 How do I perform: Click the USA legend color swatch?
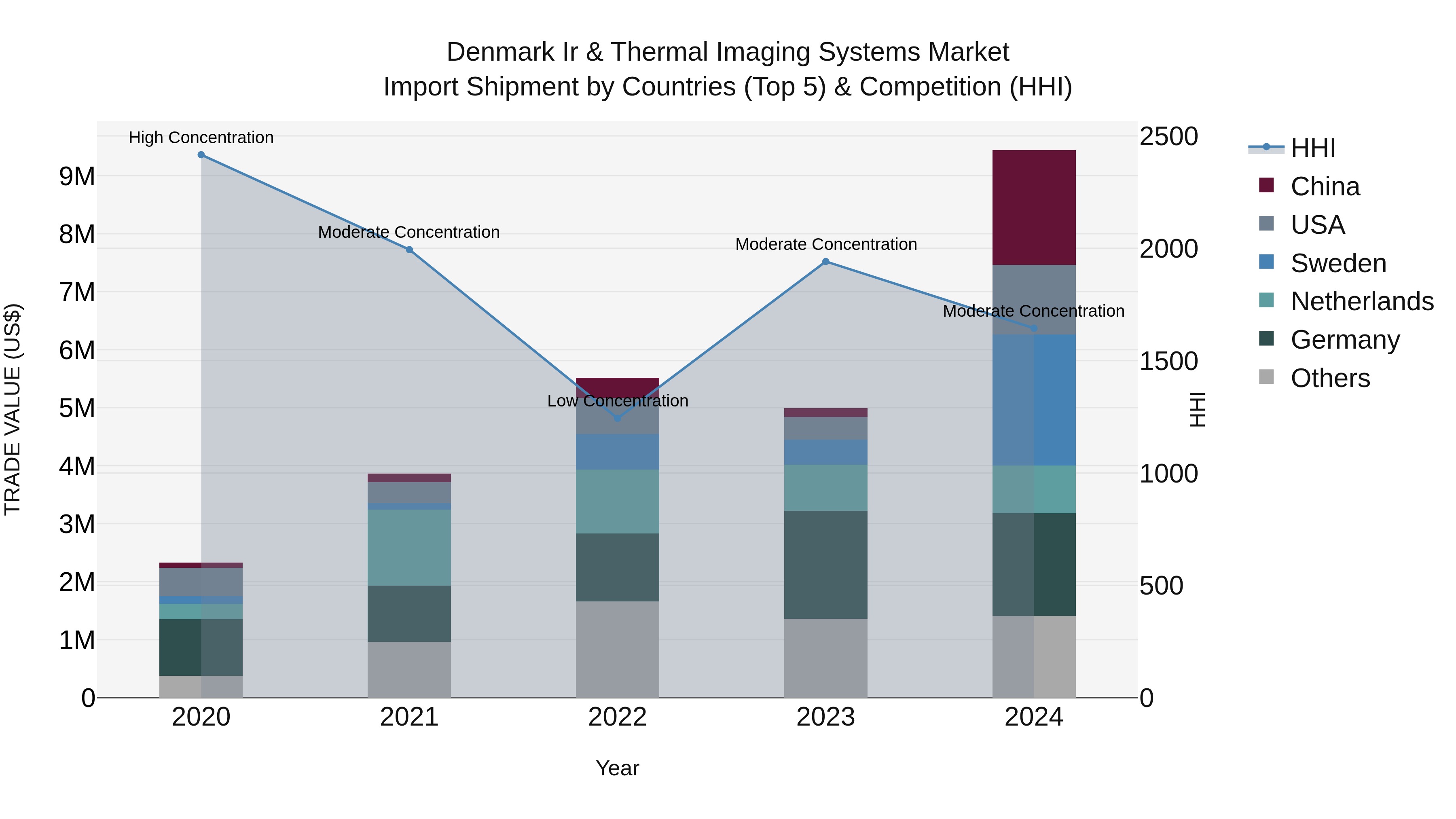(1267, 224)
